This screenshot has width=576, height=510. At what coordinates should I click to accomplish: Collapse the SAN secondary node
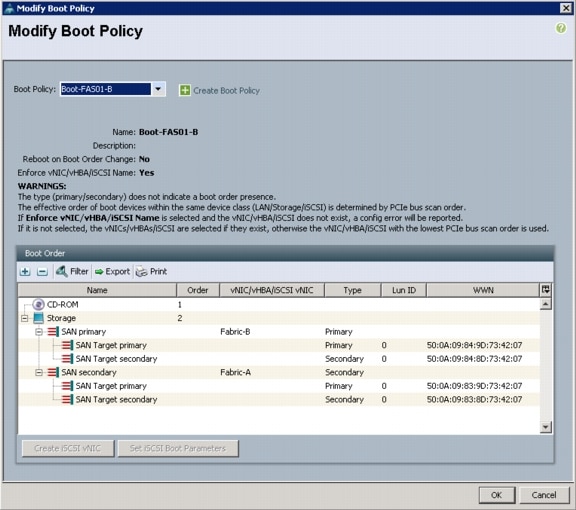pos(39,373)
